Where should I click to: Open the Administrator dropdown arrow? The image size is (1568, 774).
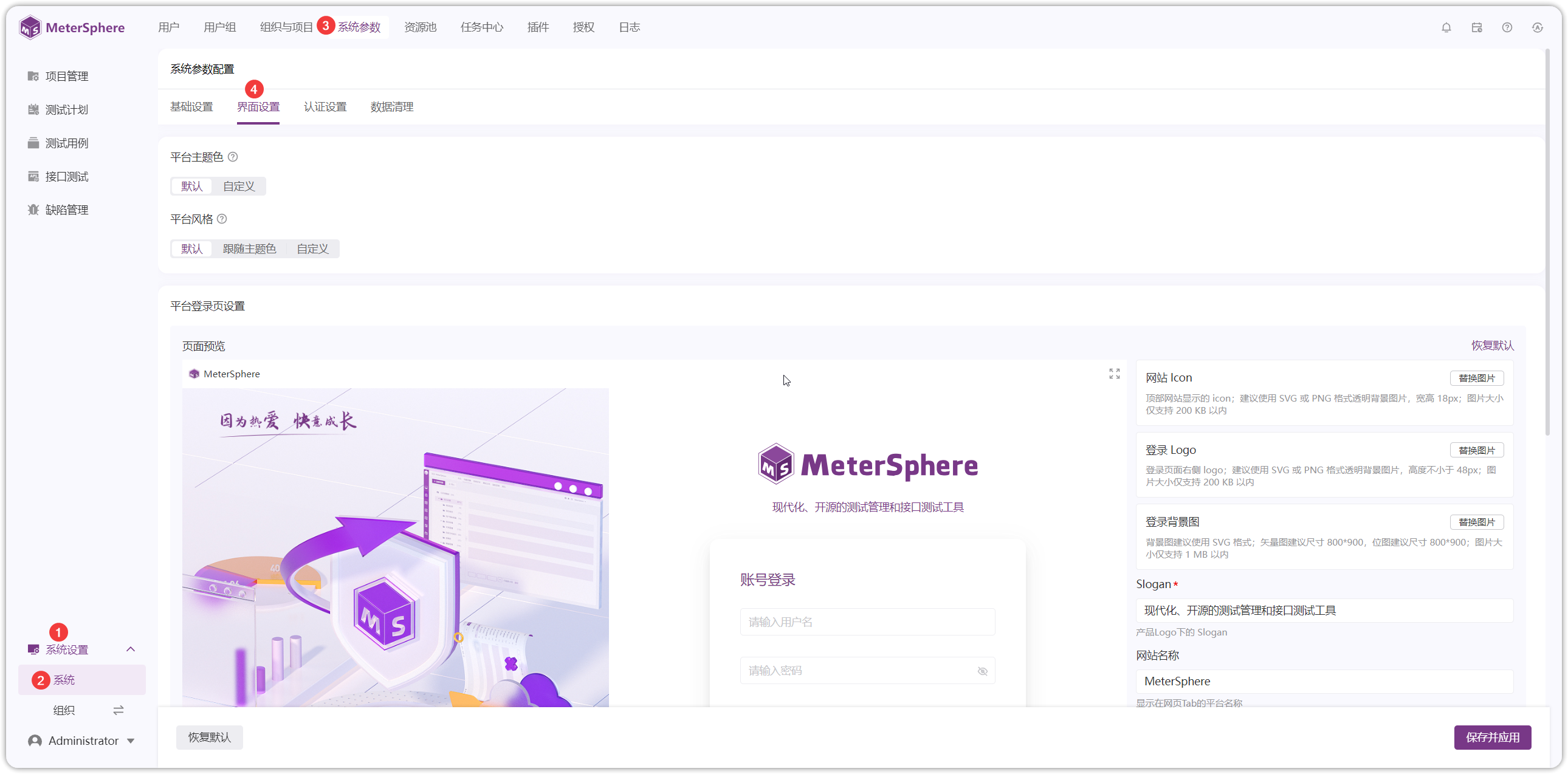[131, 741]
